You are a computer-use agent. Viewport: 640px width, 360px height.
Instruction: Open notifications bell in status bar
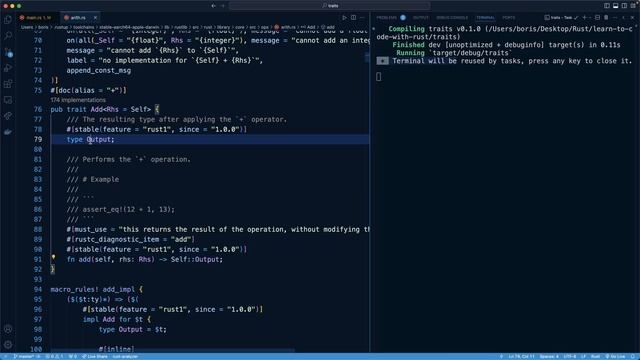tap(633, 357)
